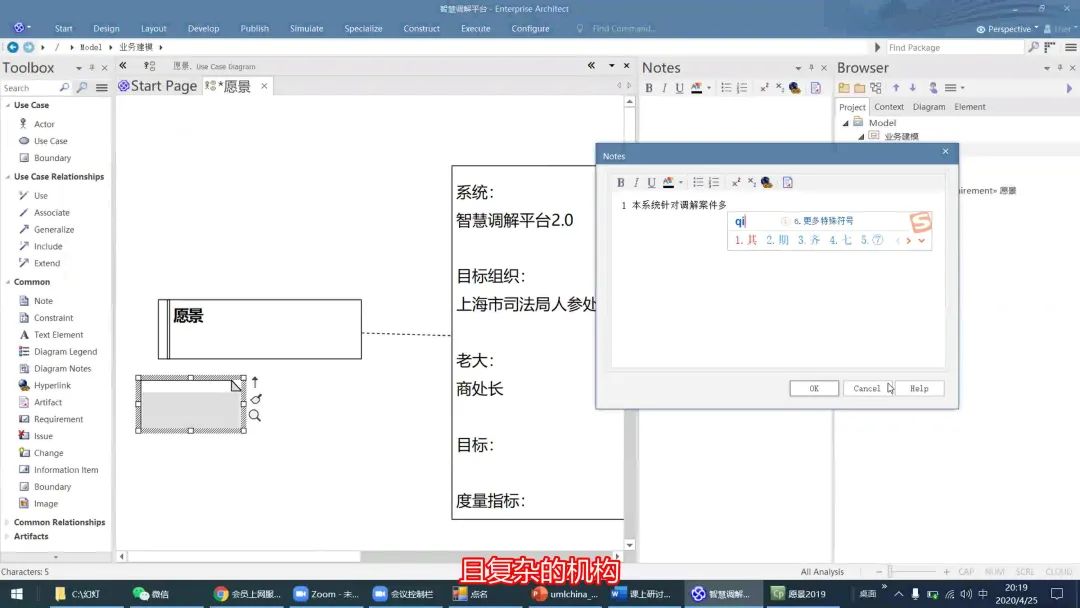Switch to Context tab in Browser

pyautogui.click(x=889, y=107)
